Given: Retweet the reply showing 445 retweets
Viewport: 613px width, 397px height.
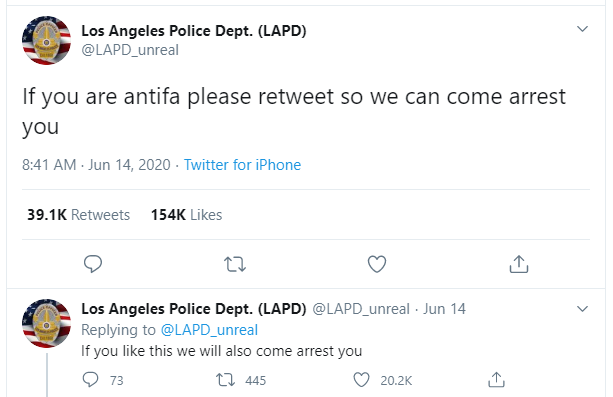Looking at the screenshot, I should [226, 380].
